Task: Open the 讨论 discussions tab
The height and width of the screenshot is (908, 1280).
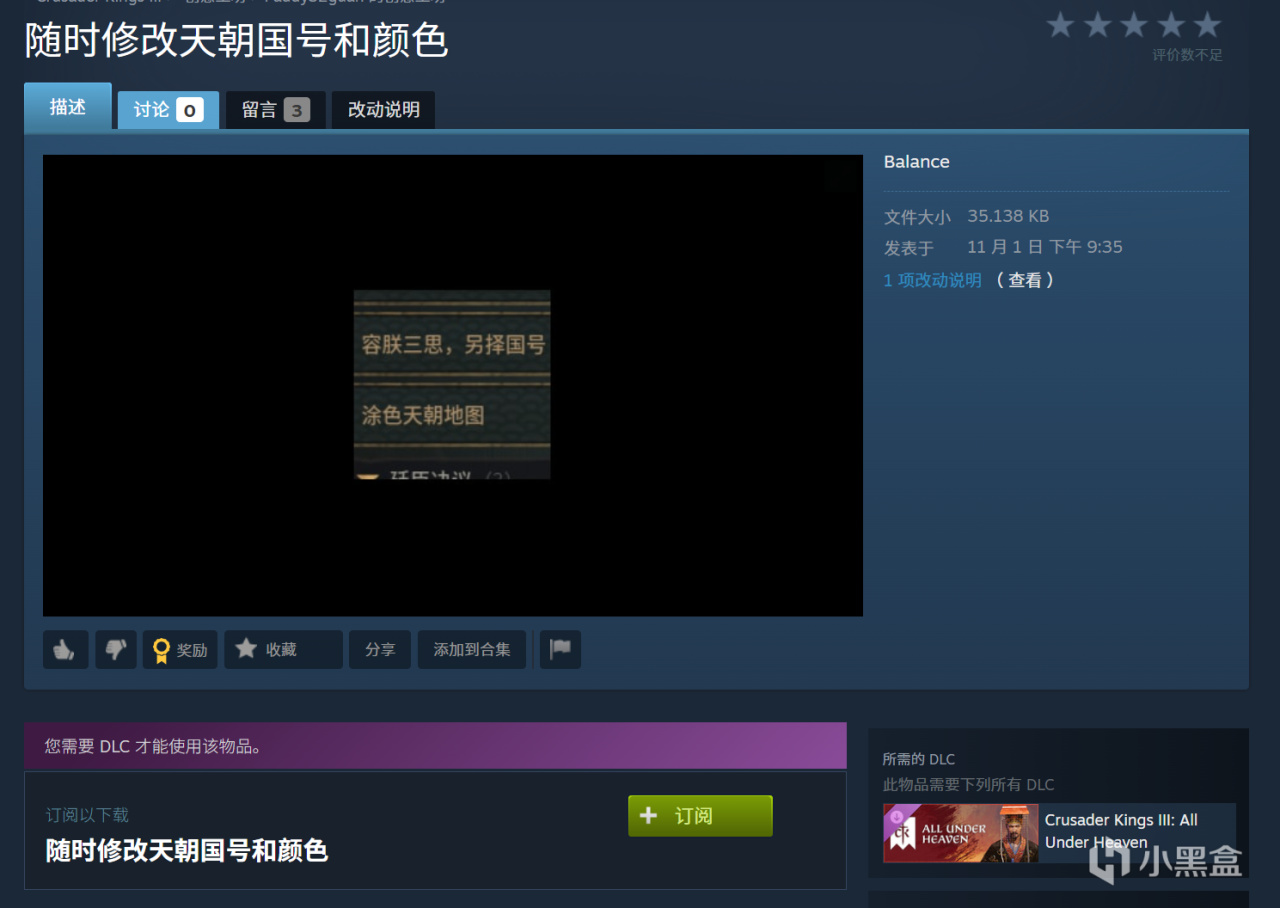Action: tap(168, 110)
